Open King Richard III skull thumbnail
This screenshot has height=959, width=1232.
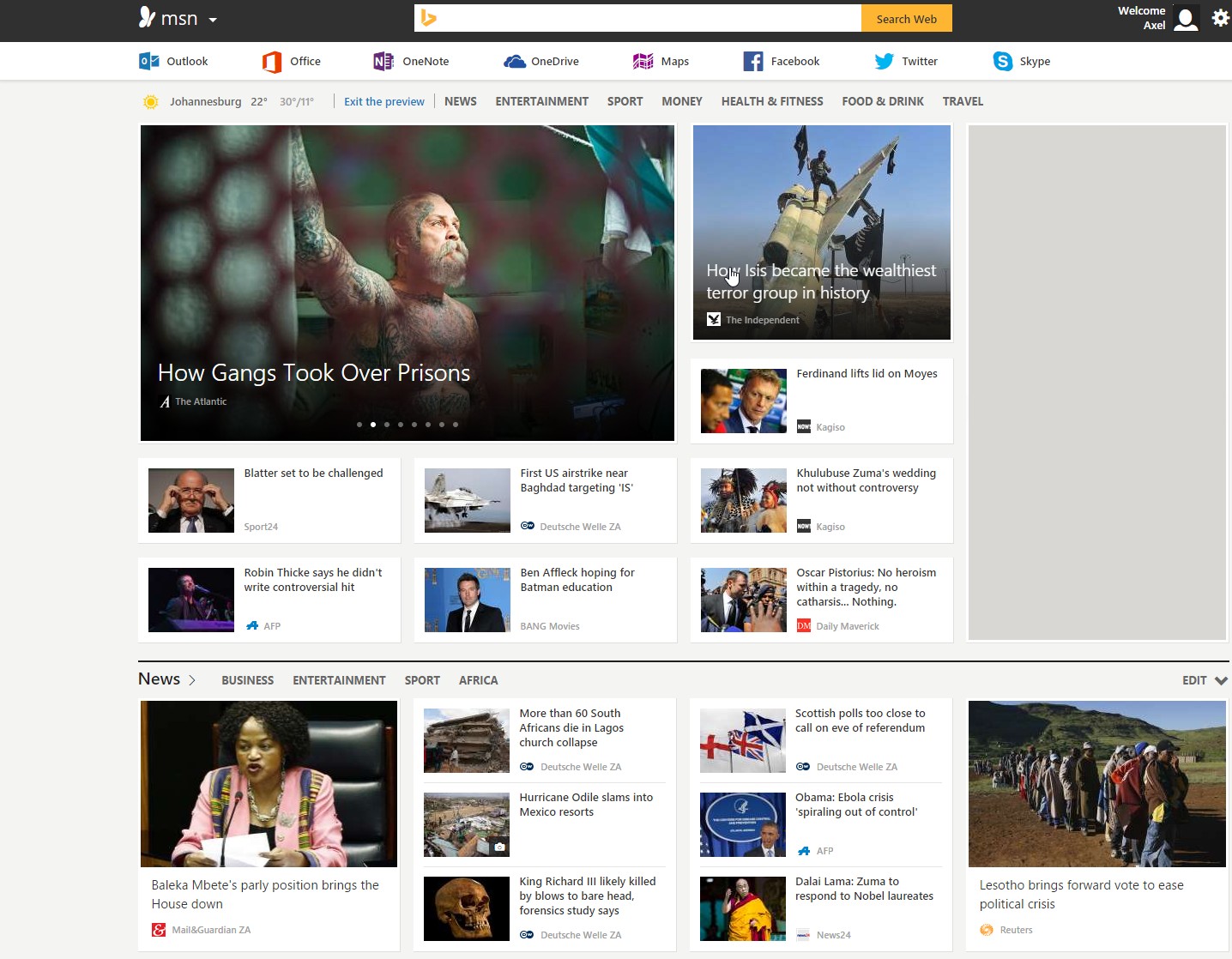(467, 909)
